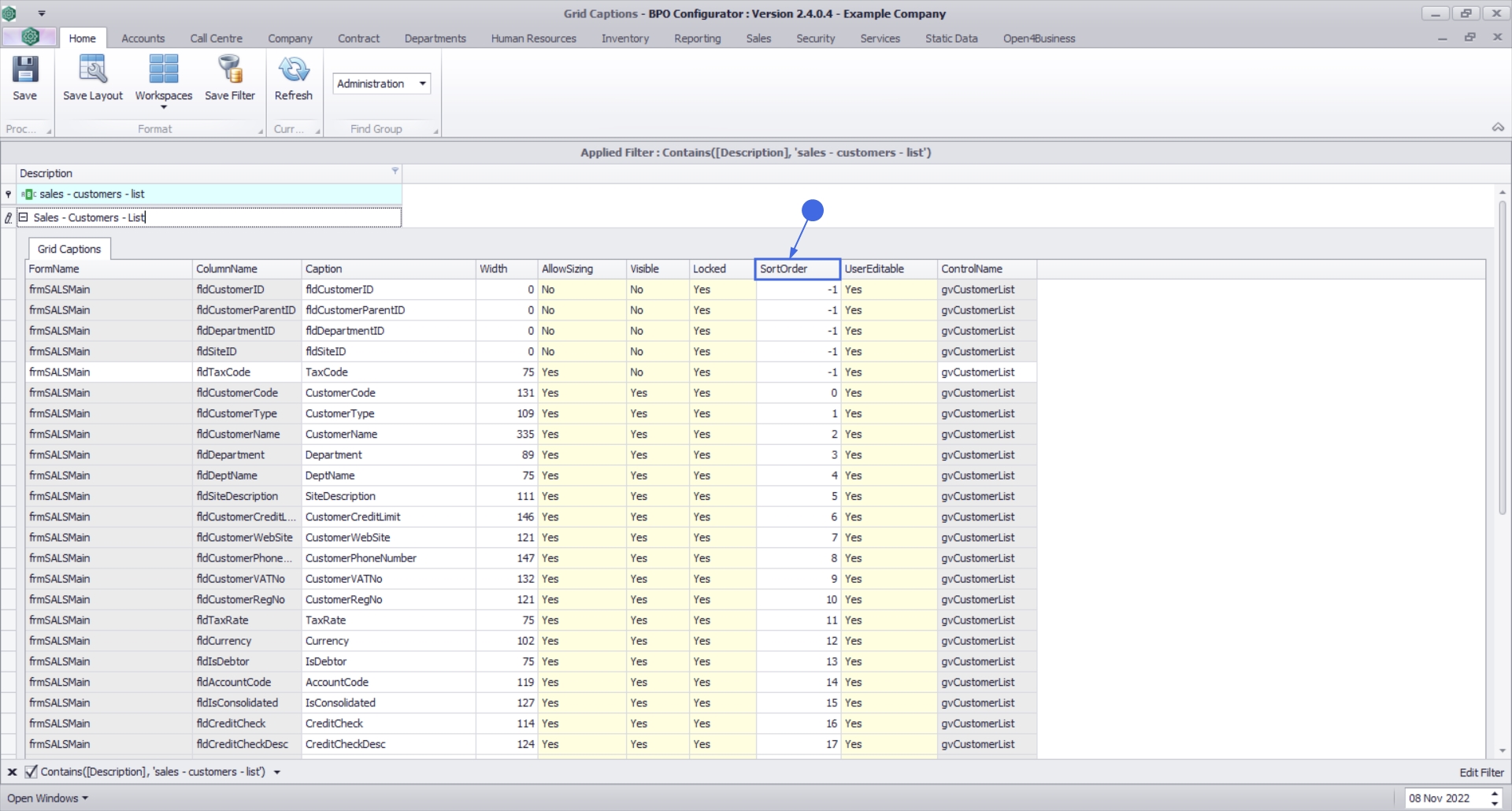Open the Administration group dropdown
1512x811 pixels.
pyautogui.click(x=423, y=83)
